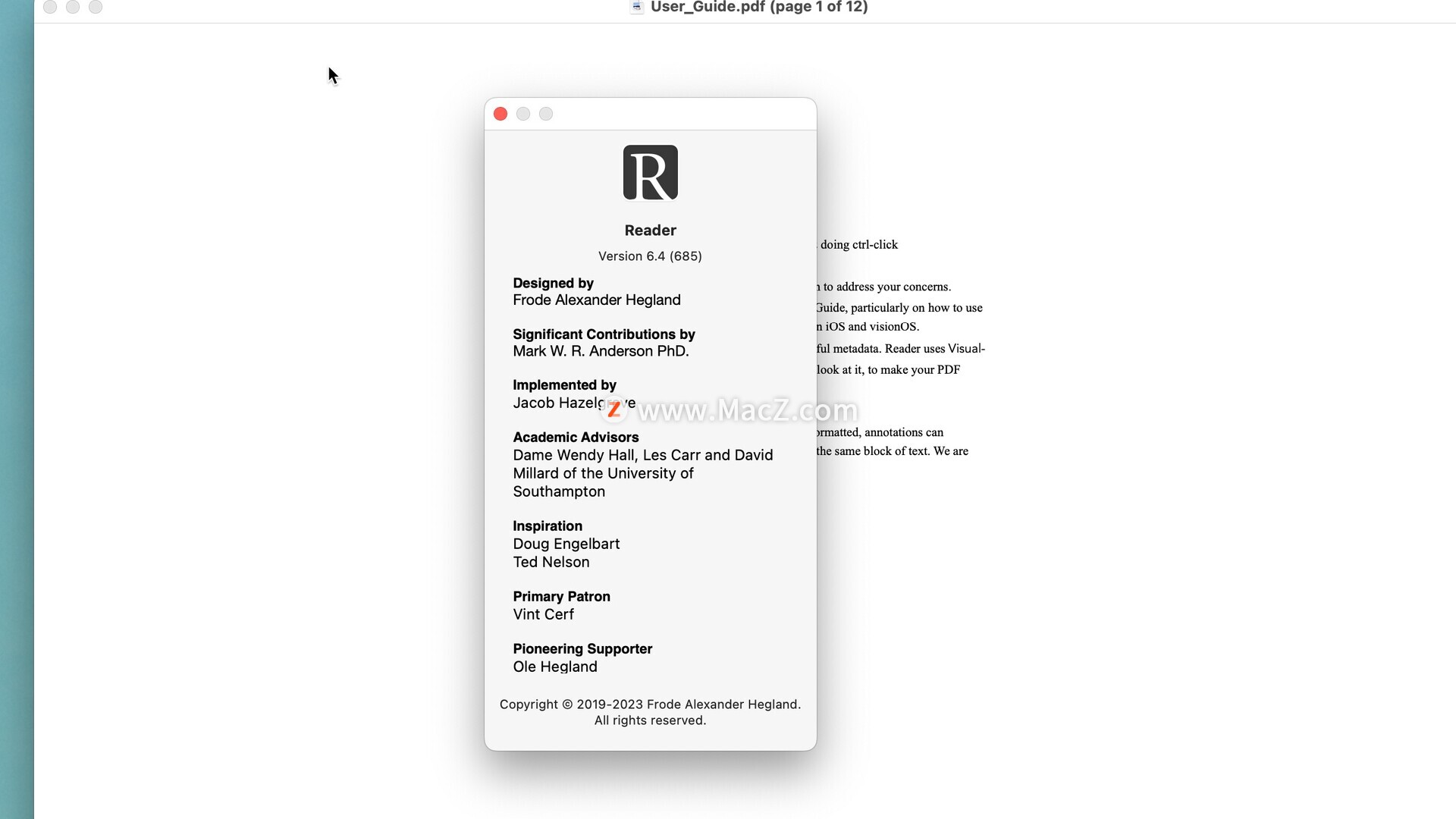This screenshot has width=1456, height=819.
Task: Click 'iOS and visionOS.' line in the PDF
Action: (x=872, y=327)
